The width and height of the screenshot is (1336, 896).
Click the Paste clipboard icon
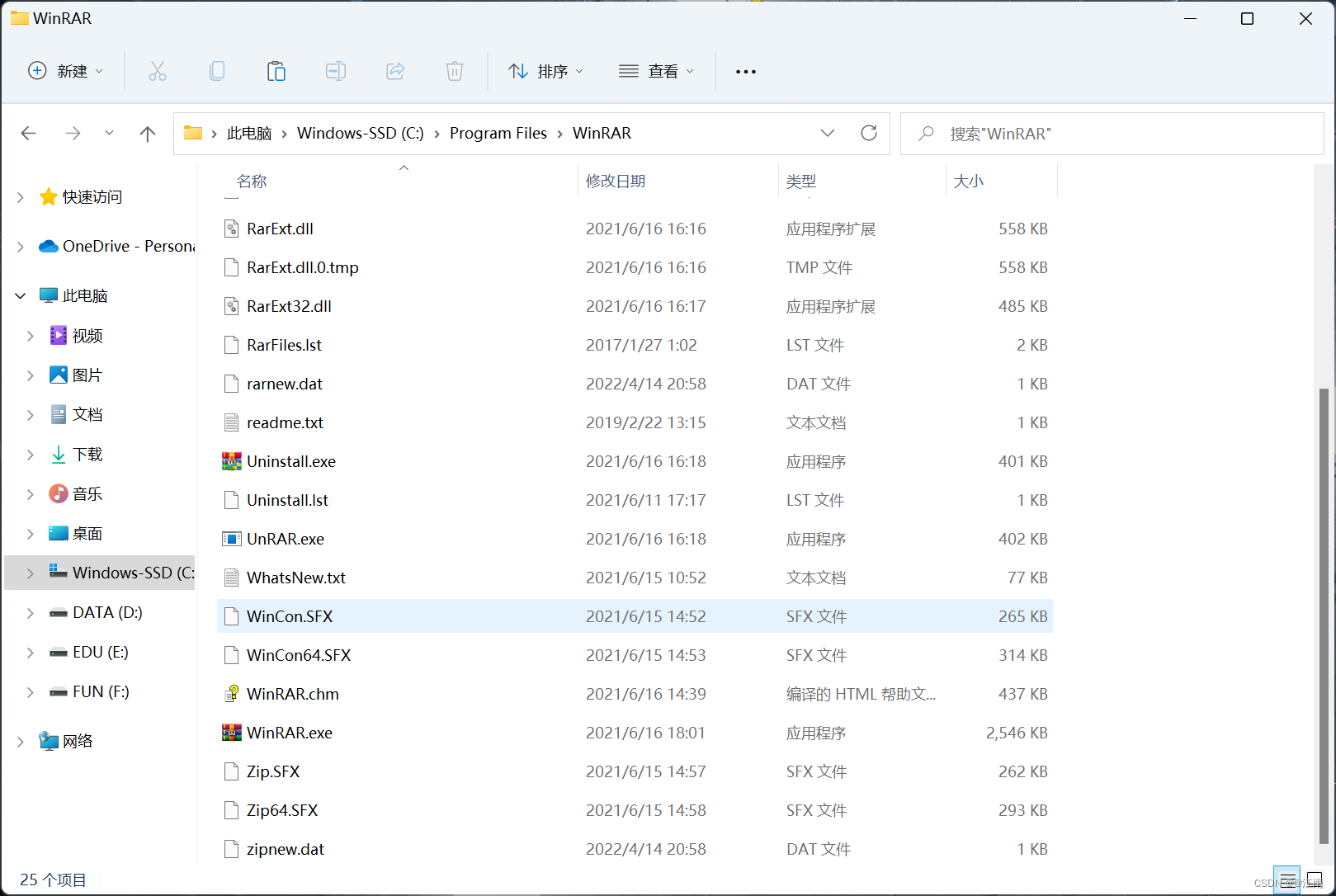(x=276, y=71)
